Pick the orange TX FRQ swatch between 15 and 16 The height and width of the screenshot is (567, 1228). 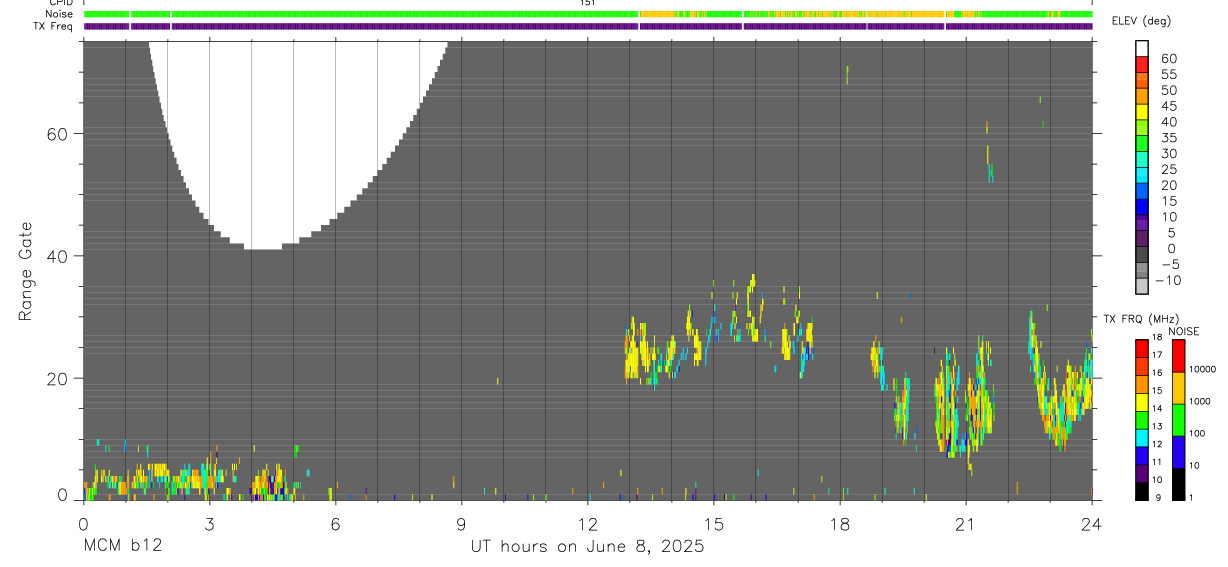coord(1142,384)
